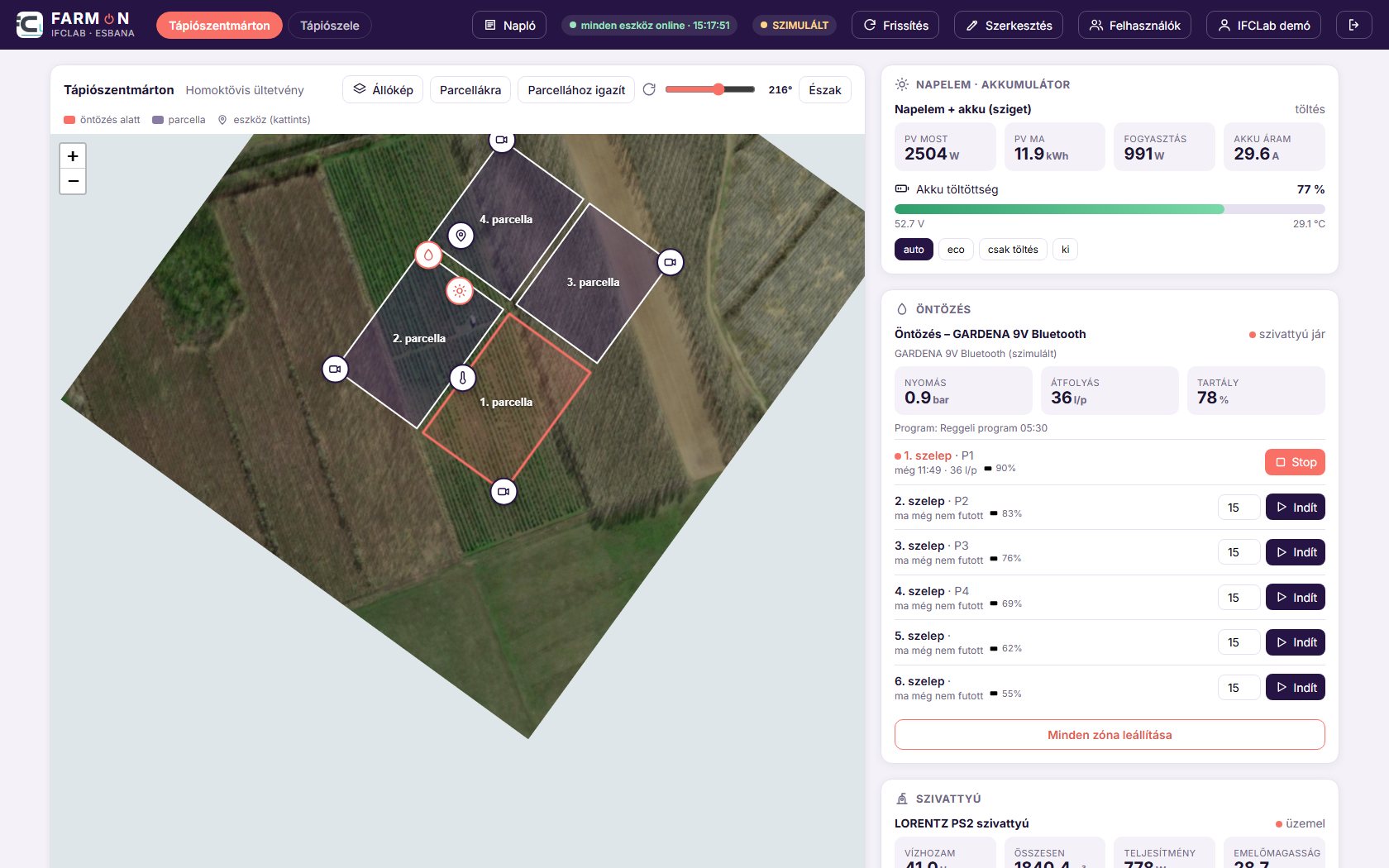Click the Szerkesztés edit button
This screenshot has width=1389, height=868.
pyautogui.click(x=1009, y=25)
